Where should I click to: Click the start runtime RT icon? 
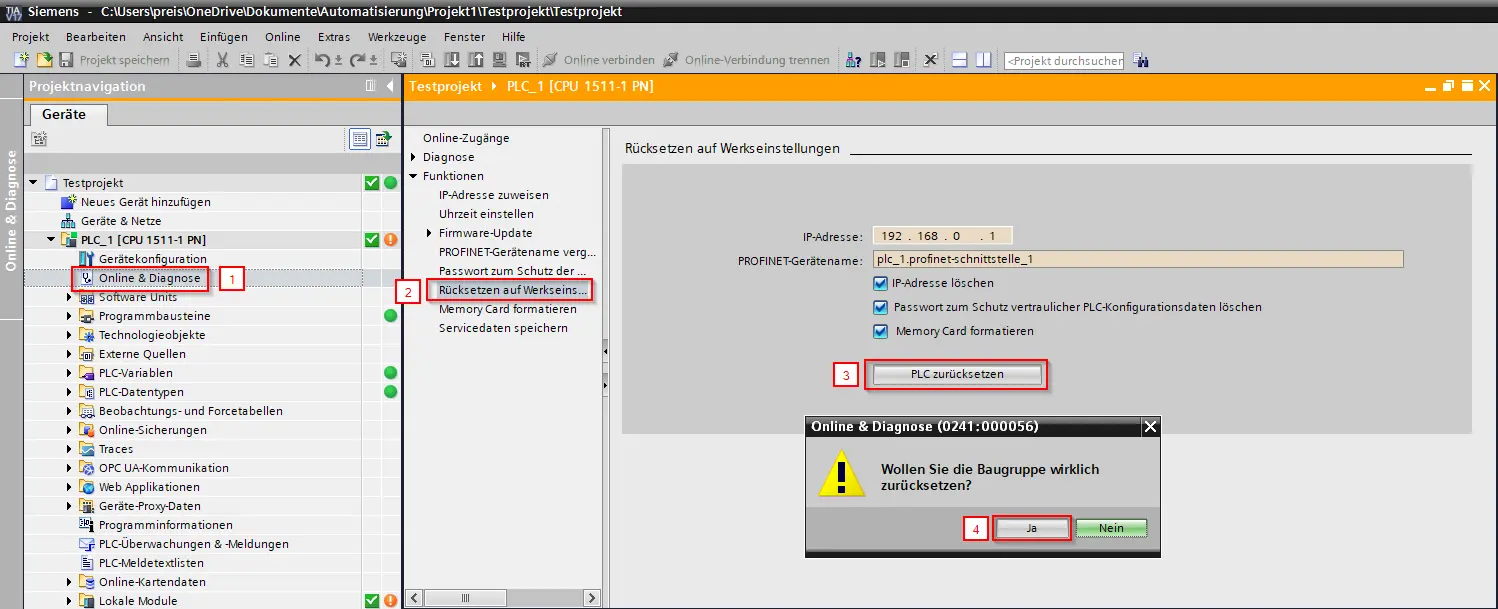(x=522, y=60)
